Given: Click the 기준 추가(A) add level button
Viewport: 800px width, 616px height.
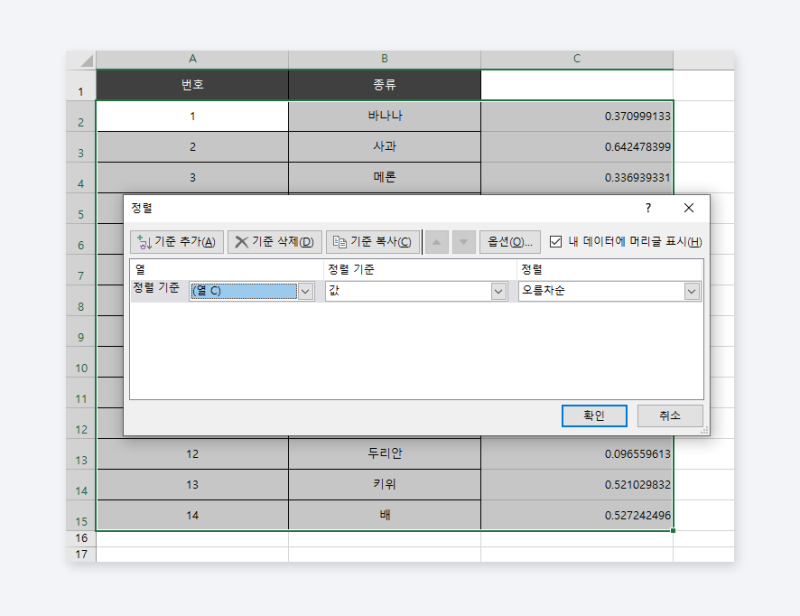Looking at the screenshot, I should (177, 242).
